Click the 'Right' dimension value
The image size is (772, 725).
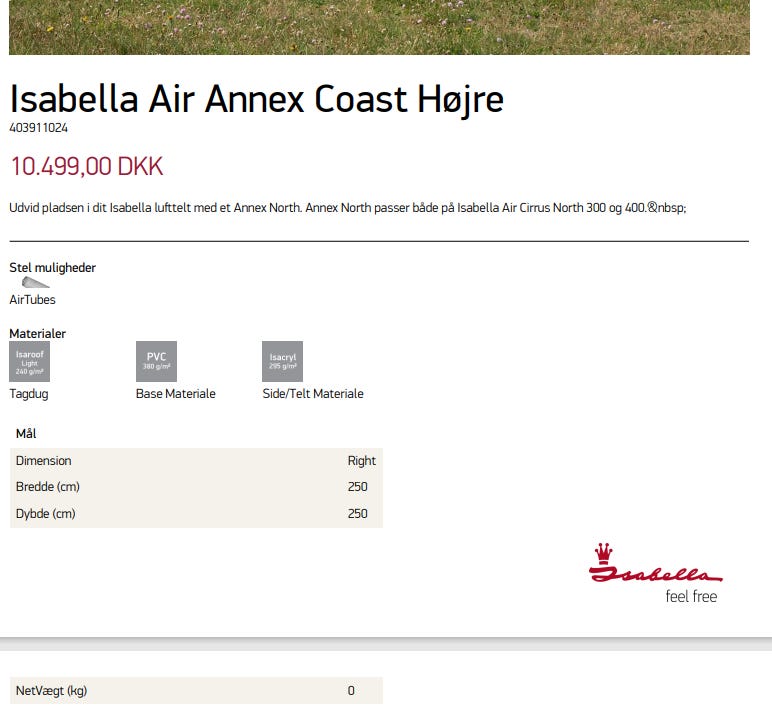coord(361,461)
